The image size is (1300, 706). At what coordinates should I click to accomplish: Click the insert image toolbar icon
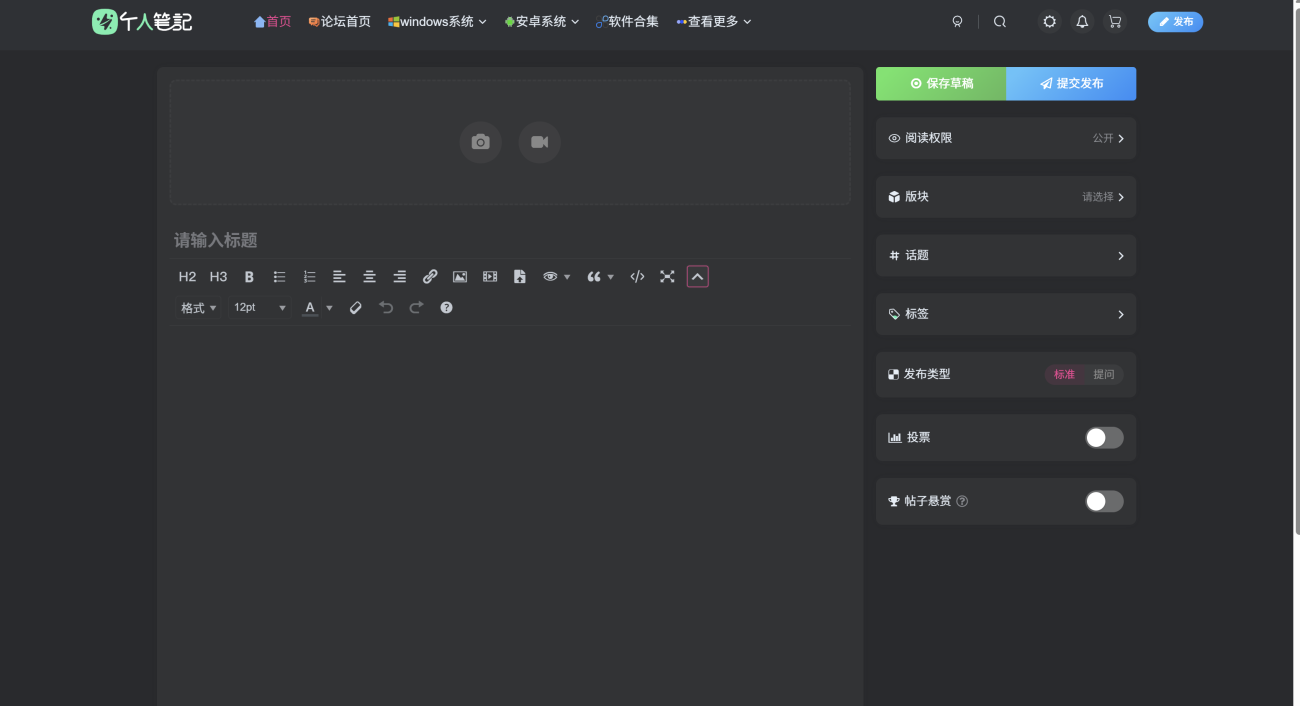460,277
